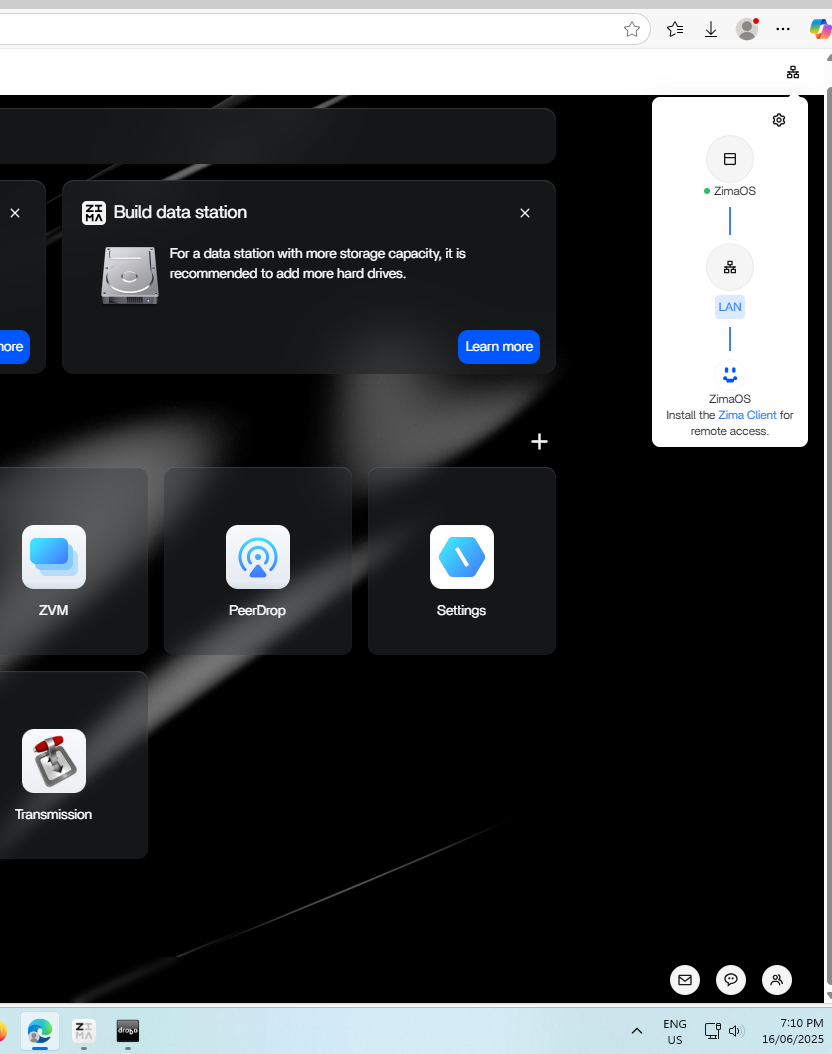Open the browser profile avatar
This screenshot has height=1054, width=832.
(x=747, y=30)
